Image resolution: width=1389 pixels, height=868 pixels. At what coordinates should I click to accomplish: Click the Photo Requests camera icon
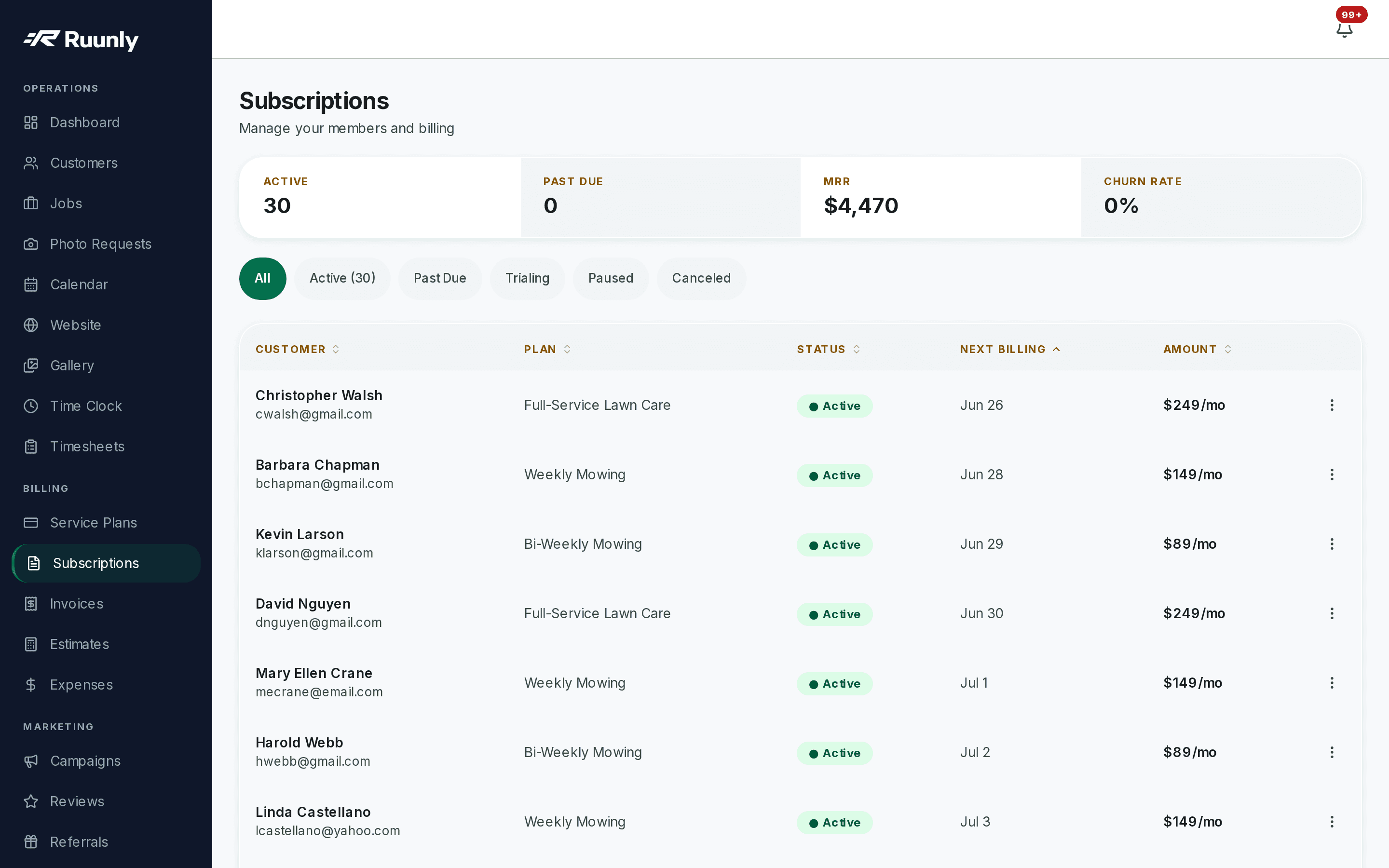(x=31, y=244)
